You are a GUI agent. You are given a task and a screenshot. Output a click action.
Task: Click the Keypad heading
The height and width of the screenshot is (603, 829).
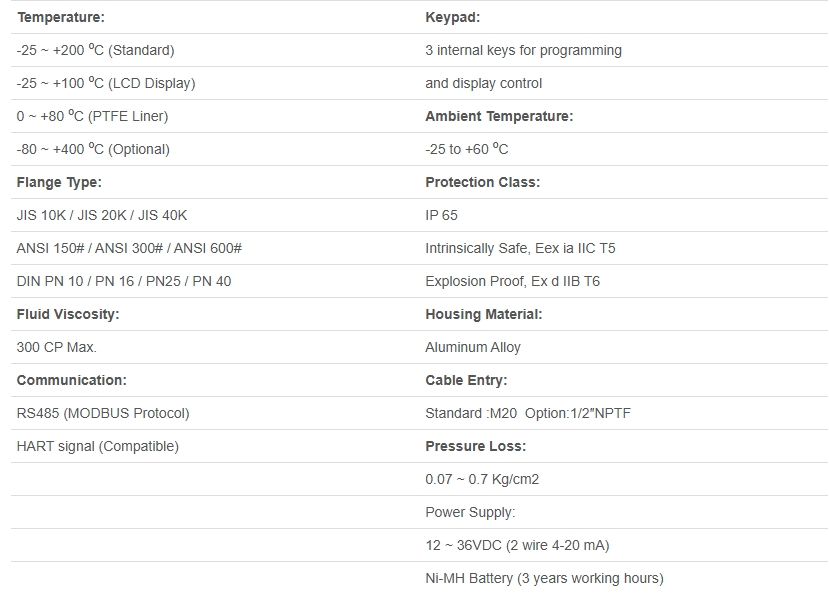(x=453, y=17)
